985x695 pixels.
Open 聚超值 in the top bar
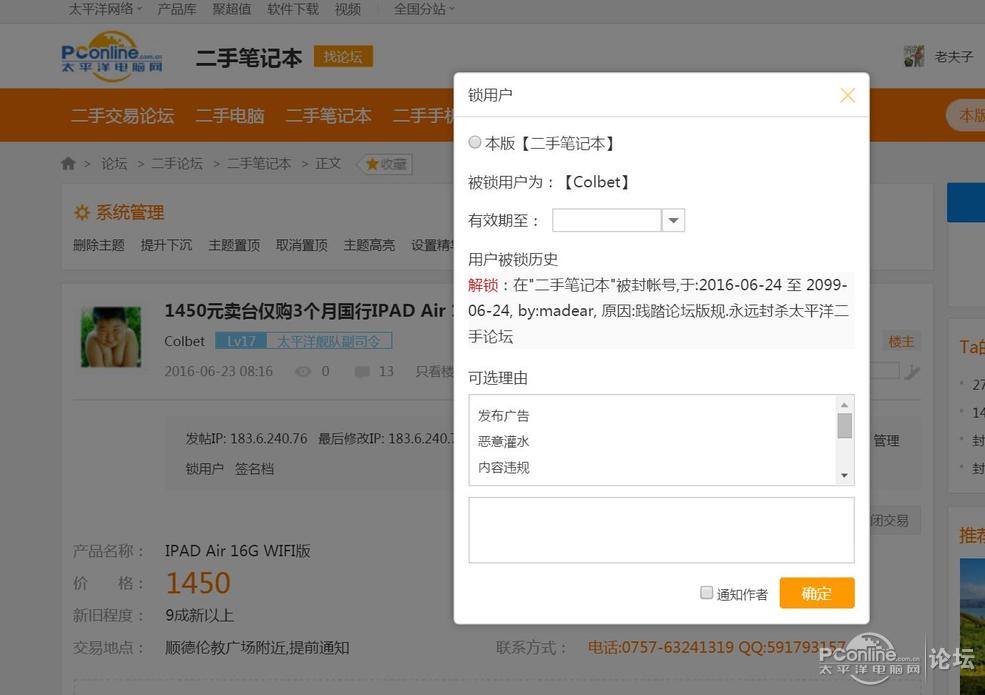click(231, 9)
